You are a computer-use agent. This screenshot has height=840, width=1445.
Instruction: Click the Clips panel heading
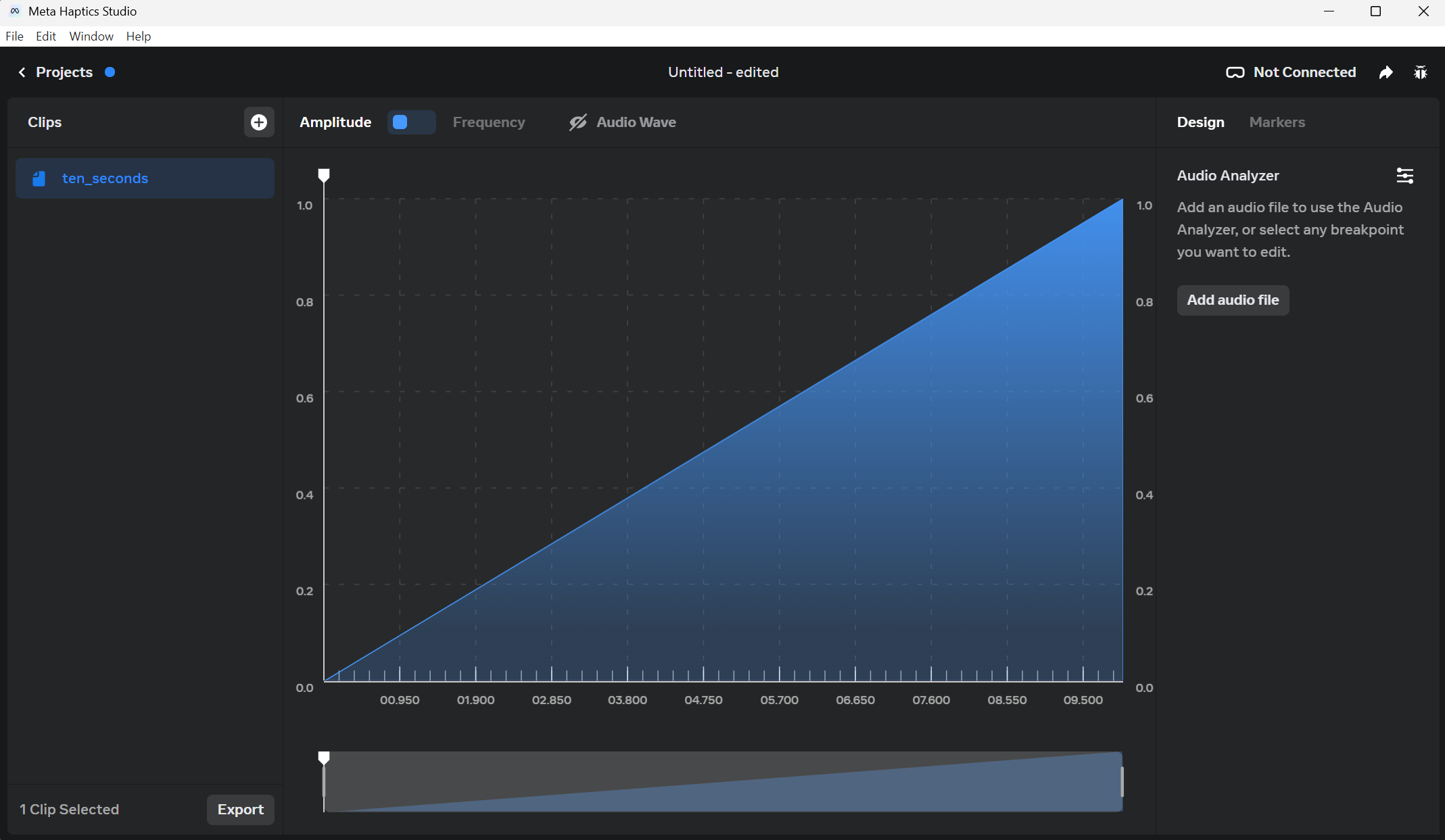tap(45, 122)
